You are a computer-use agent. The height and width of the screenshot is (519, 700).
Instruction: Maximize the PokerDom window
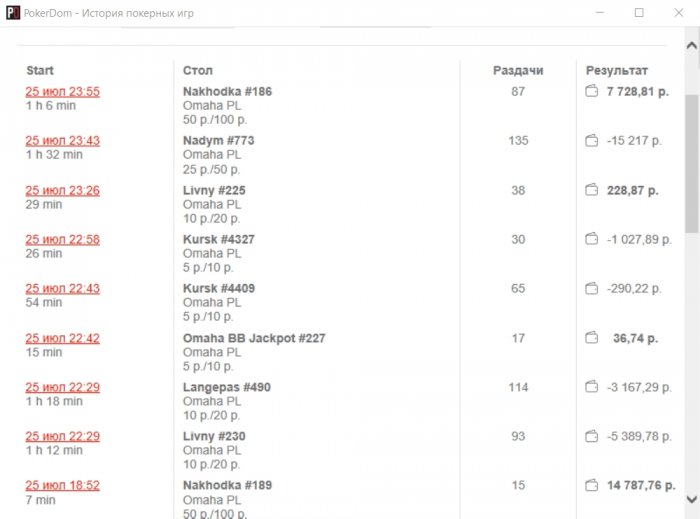point(639,12)
